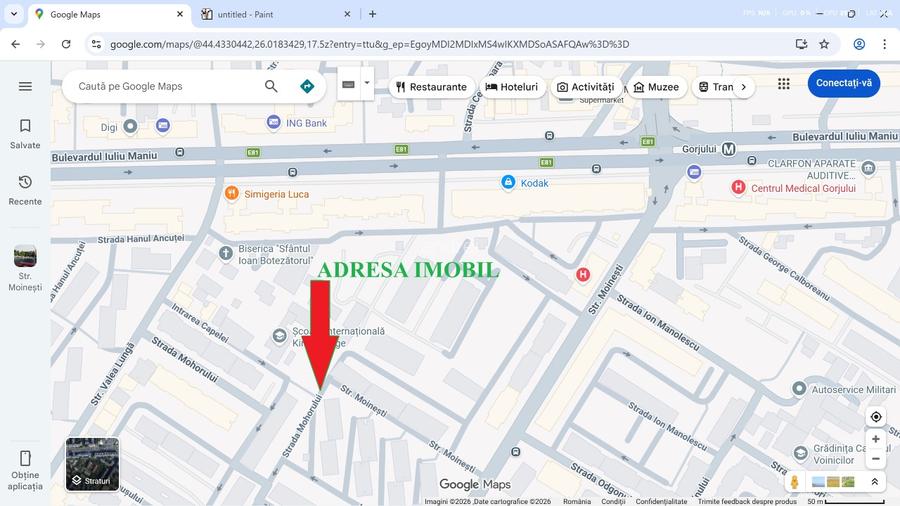Screen dimensions: 900x506
Task: Open the keyboard input tools dropdown arrow
Action: [367, 84]
